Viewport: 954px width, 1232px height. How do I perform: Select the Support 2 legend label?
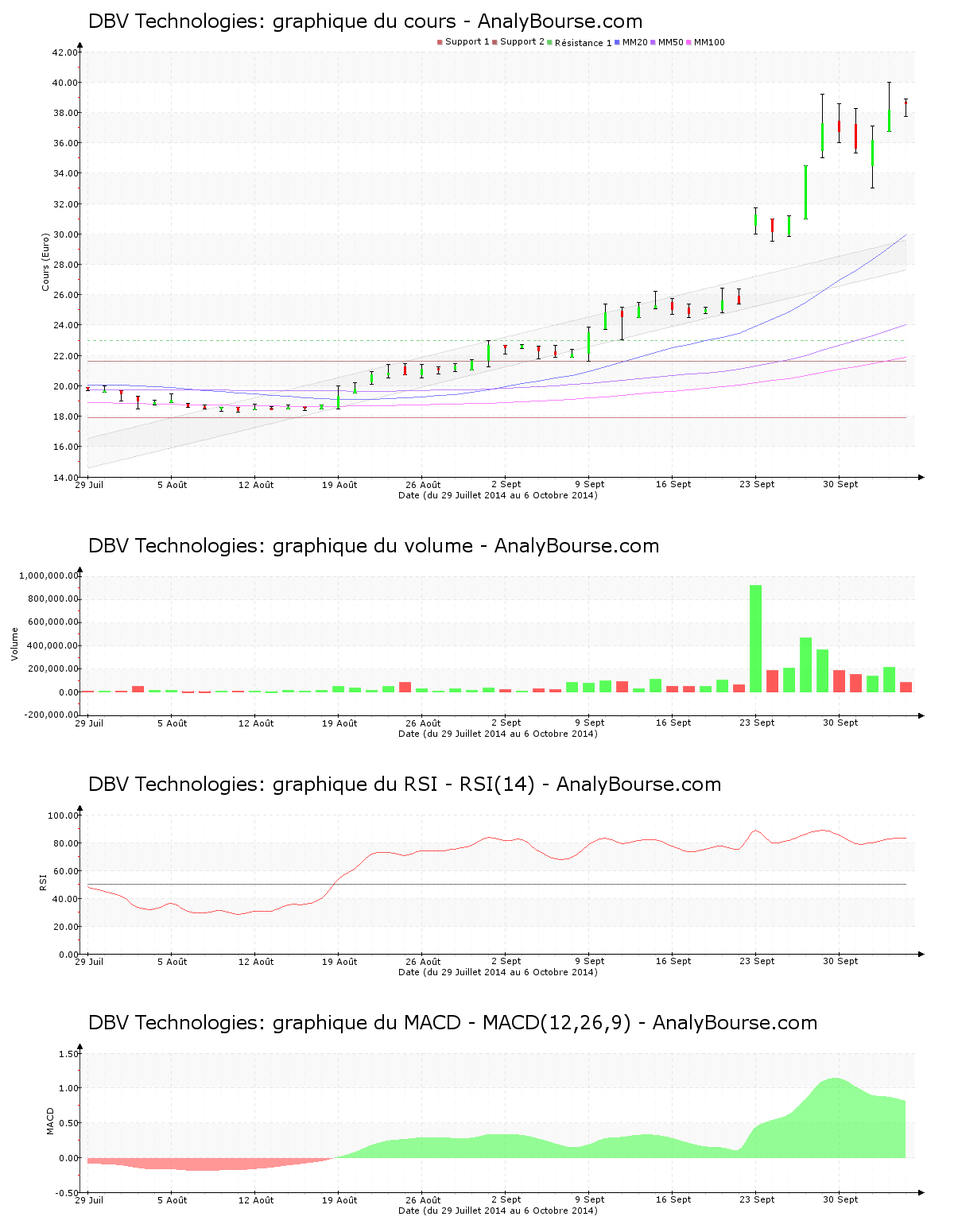[522, 42]
